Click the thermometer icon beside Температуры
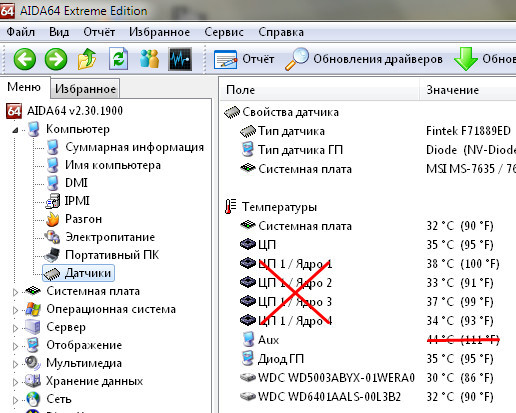Screen dimensions: 516x413 coord(231,207)
